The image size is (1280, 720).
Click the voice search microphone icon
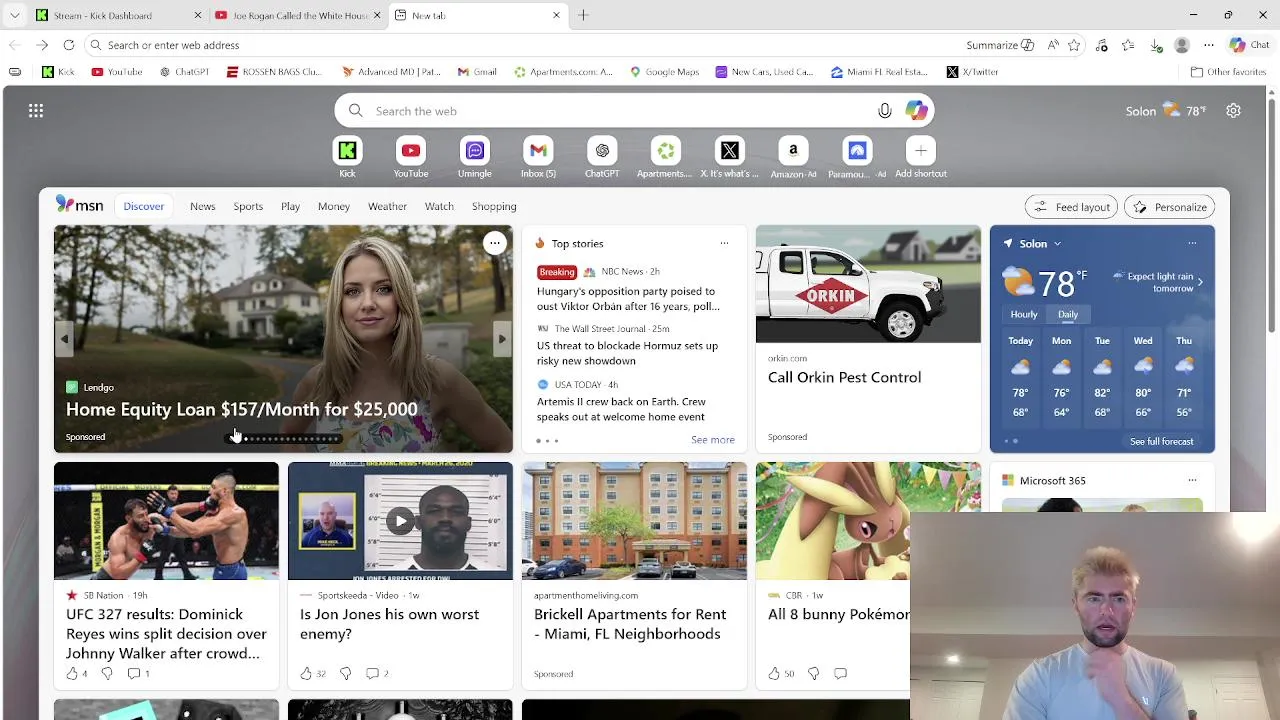click(885, 111)
